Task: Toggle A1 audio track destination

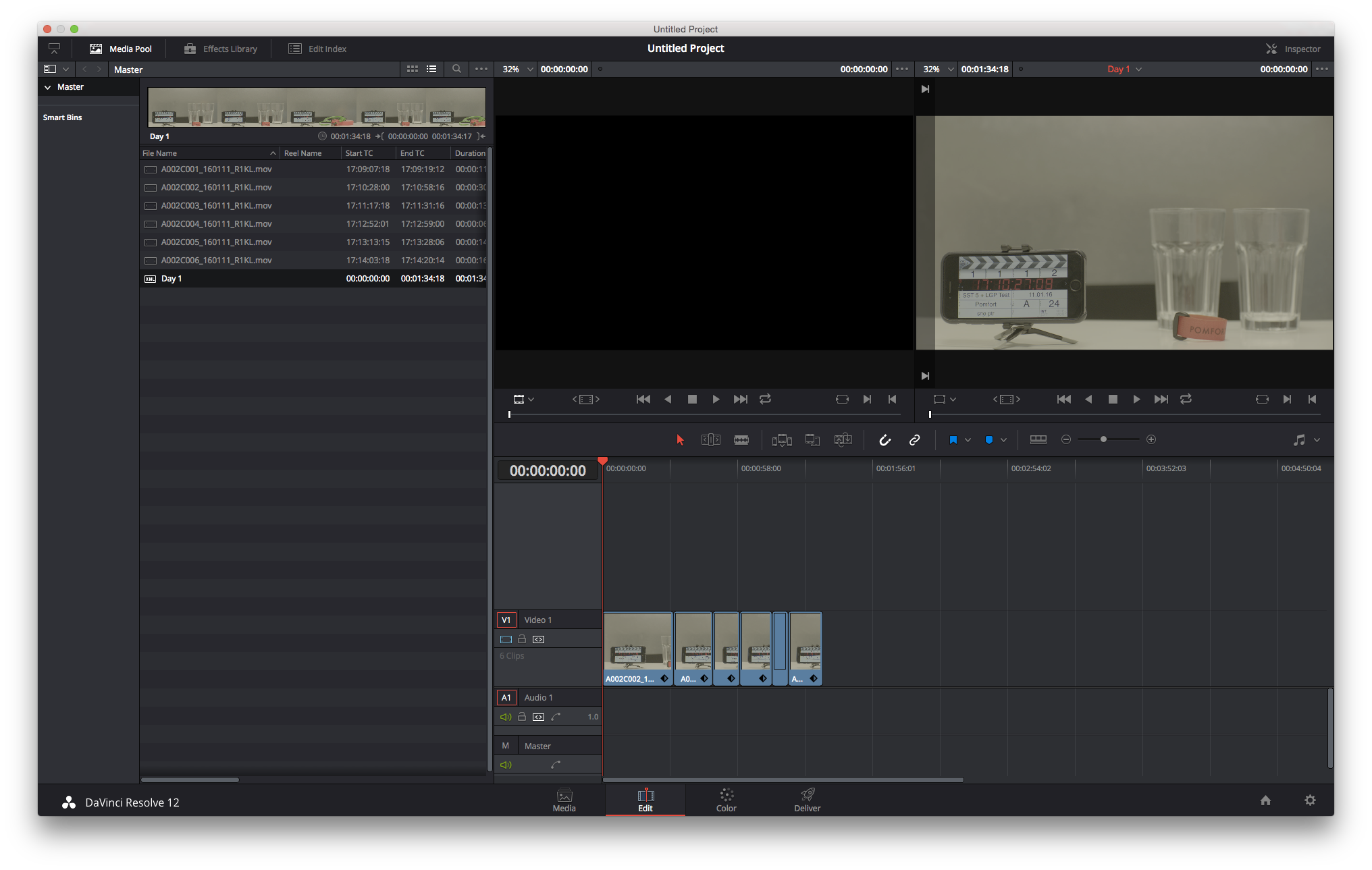Action: tap(506, 697)
